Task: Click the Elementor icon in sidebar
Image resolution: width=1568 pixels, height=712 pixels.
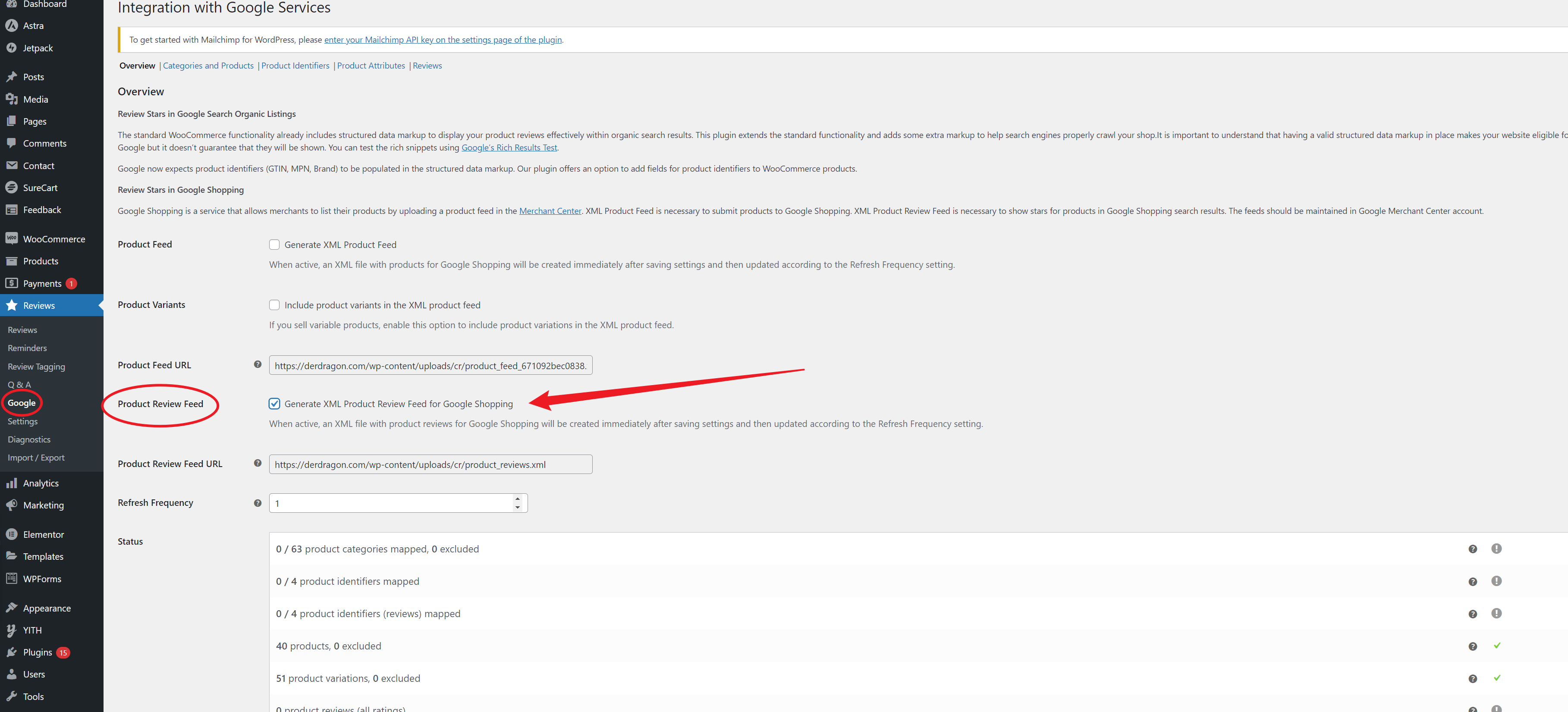Action: 13,533
